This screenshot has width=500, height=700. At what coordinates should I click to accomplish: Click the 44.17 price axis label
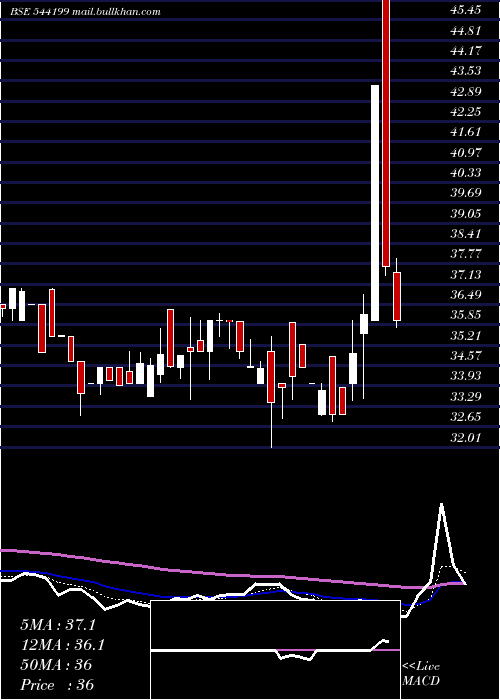(466, 50)
